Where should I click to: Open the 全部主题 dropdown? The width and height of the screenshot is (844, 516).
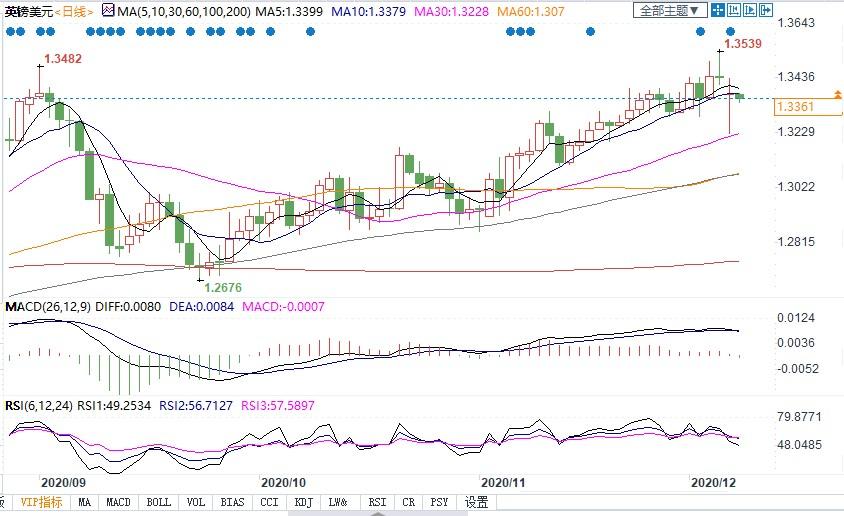pyautogui.click(x=670, y=10)
